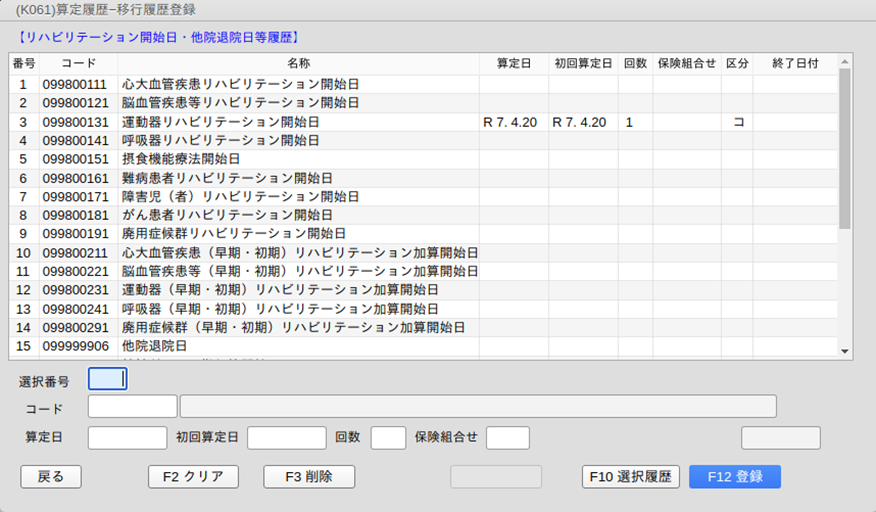Click the F3 削除 button
The image size is (876, 512).
[x=309, y=477]
